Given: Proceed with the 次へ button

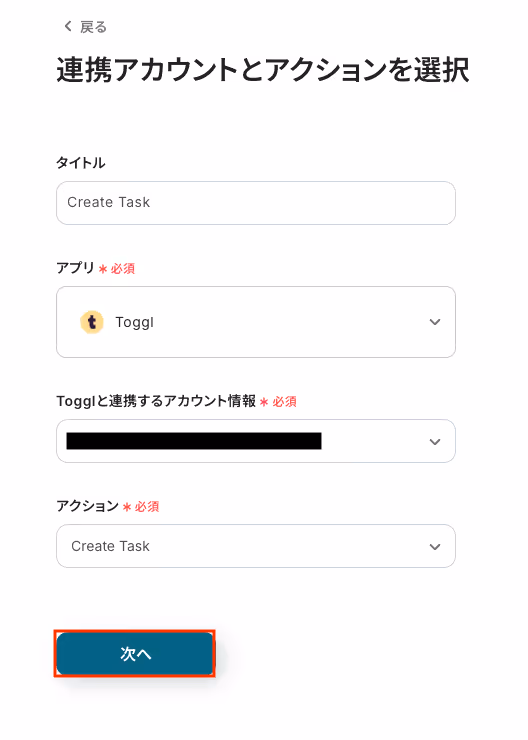Looking at the screenshot, I should coord(135,654).
